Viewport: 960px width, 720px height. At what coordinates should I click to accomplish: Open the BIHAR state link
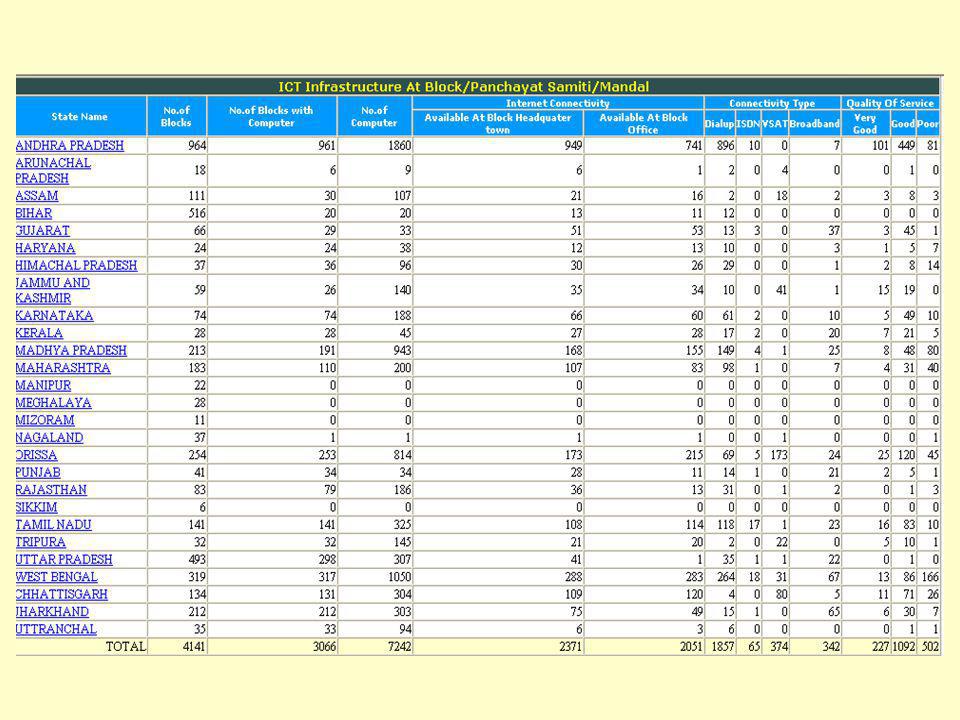[x=34, y=213]
